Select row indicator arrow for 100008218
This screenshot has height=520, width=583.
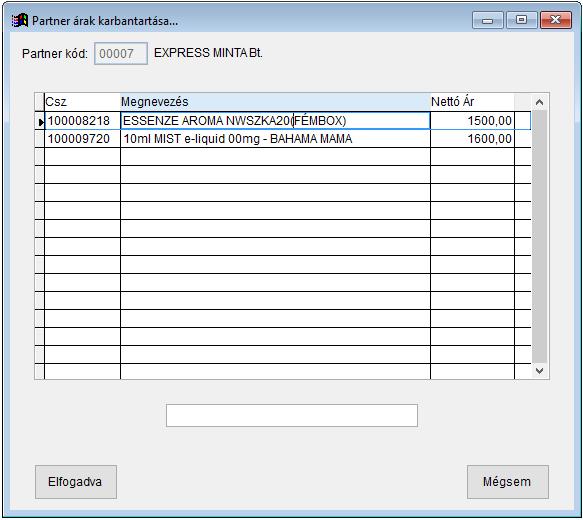click(40, 121)
